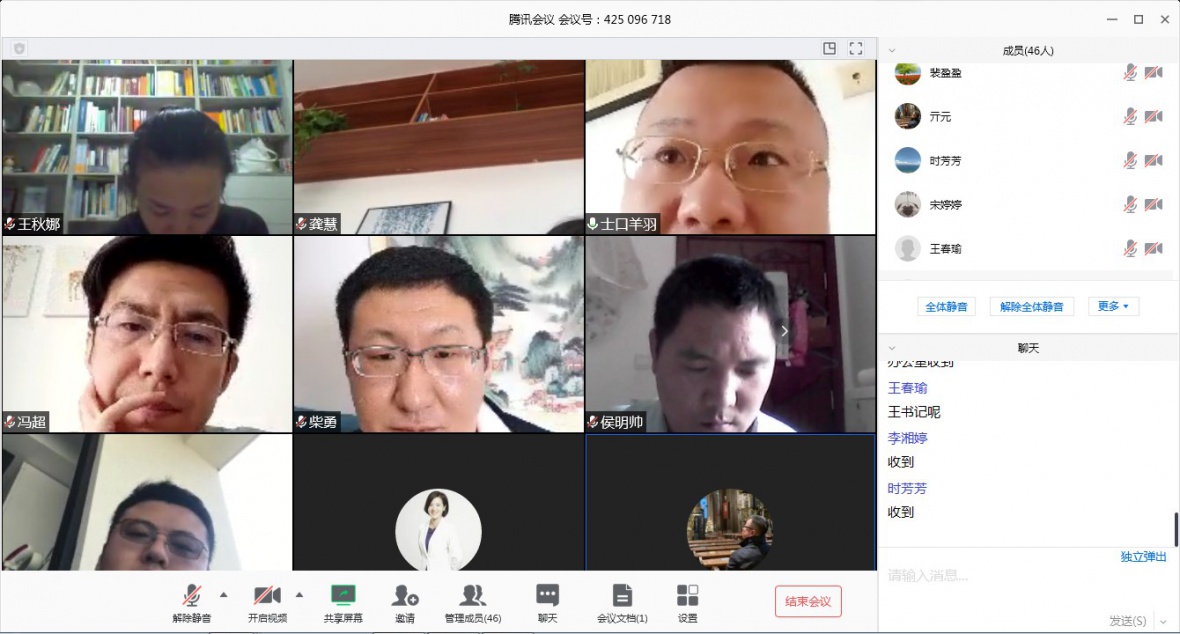Open the 邀请 invite icon
1180x634 pixels.
point(405,597)
